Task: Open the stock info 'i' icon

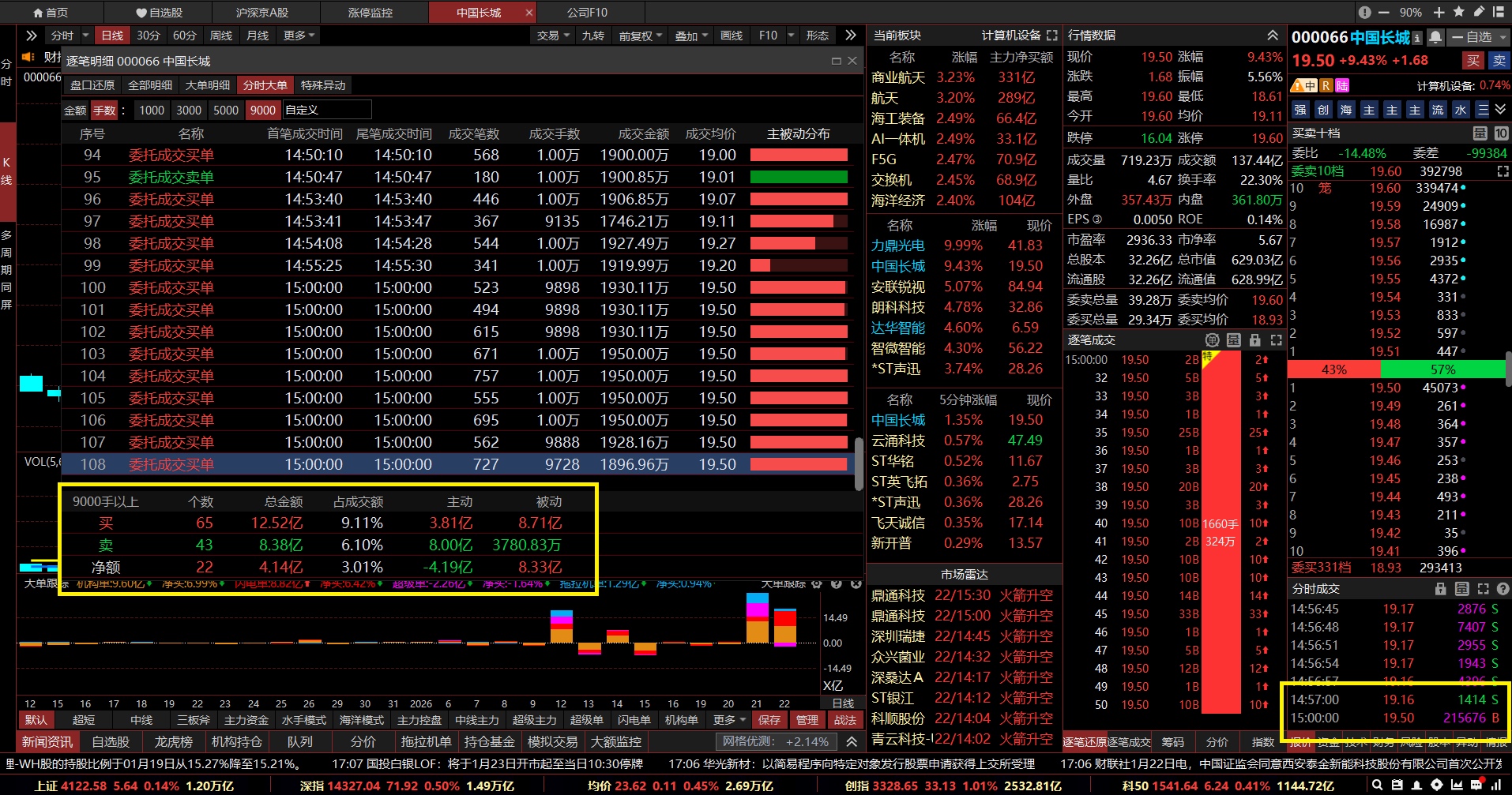Action: coord(1417,38)
